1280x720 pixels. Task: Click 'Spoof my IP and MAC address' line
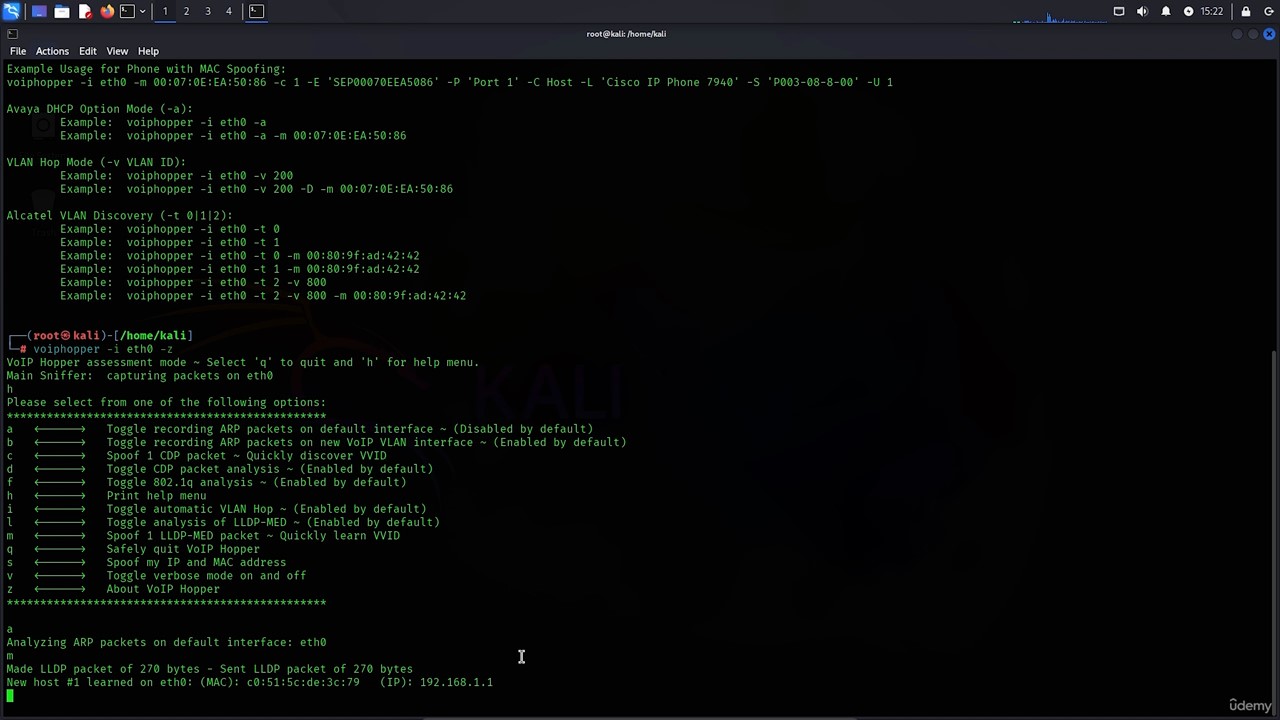[x=196, y=562]
